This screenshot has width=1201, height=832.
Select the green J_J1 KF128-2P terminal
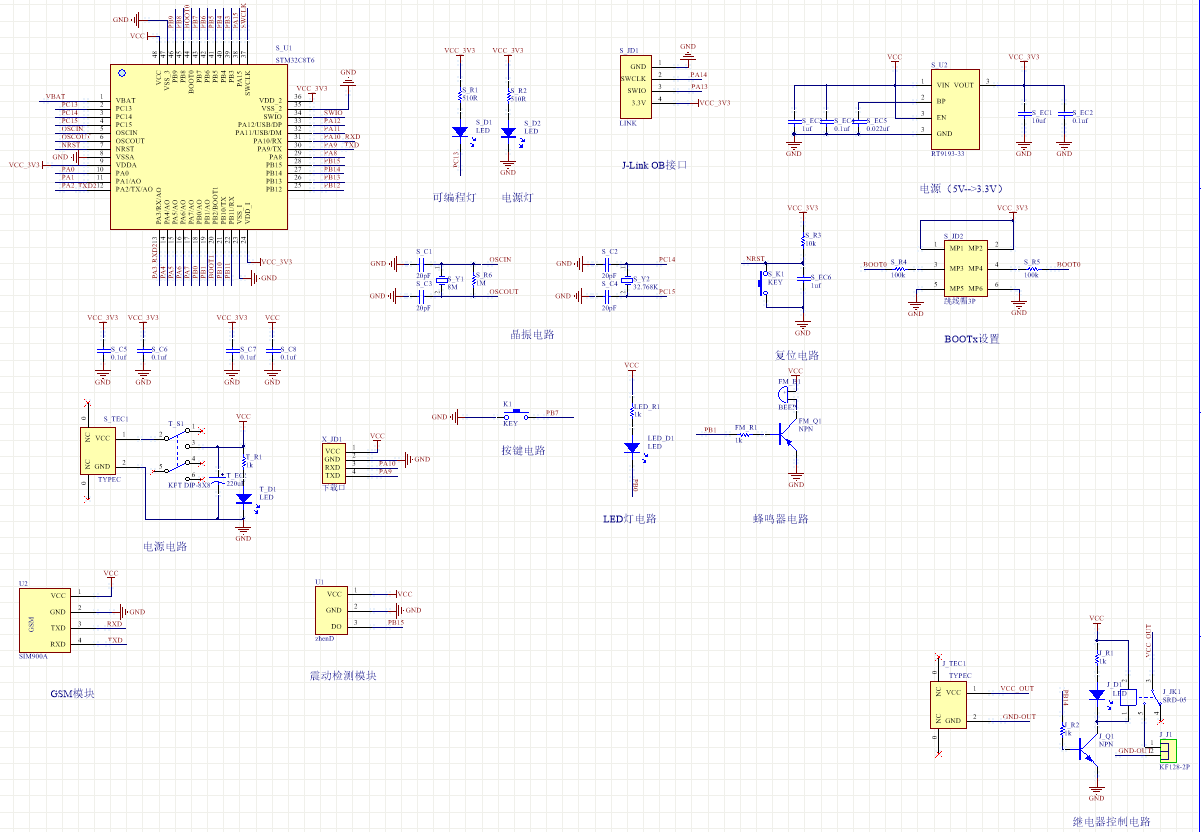(1167, 751)
